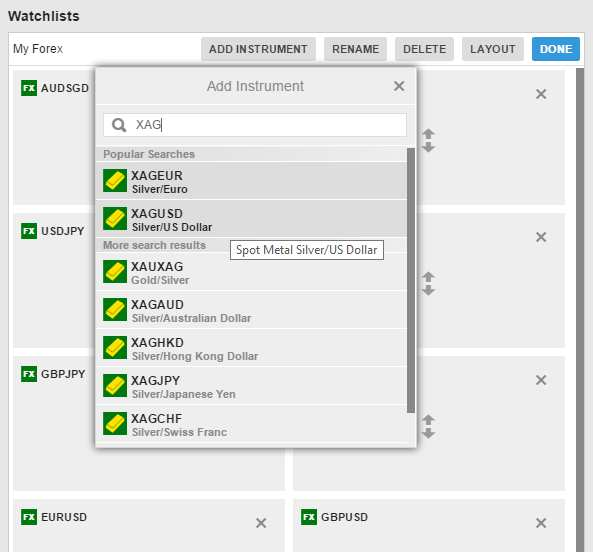Image resolution: width=593 pixels, height=552 pixels.
Task: Click the USDJPY FX icon
Action: 29,231
